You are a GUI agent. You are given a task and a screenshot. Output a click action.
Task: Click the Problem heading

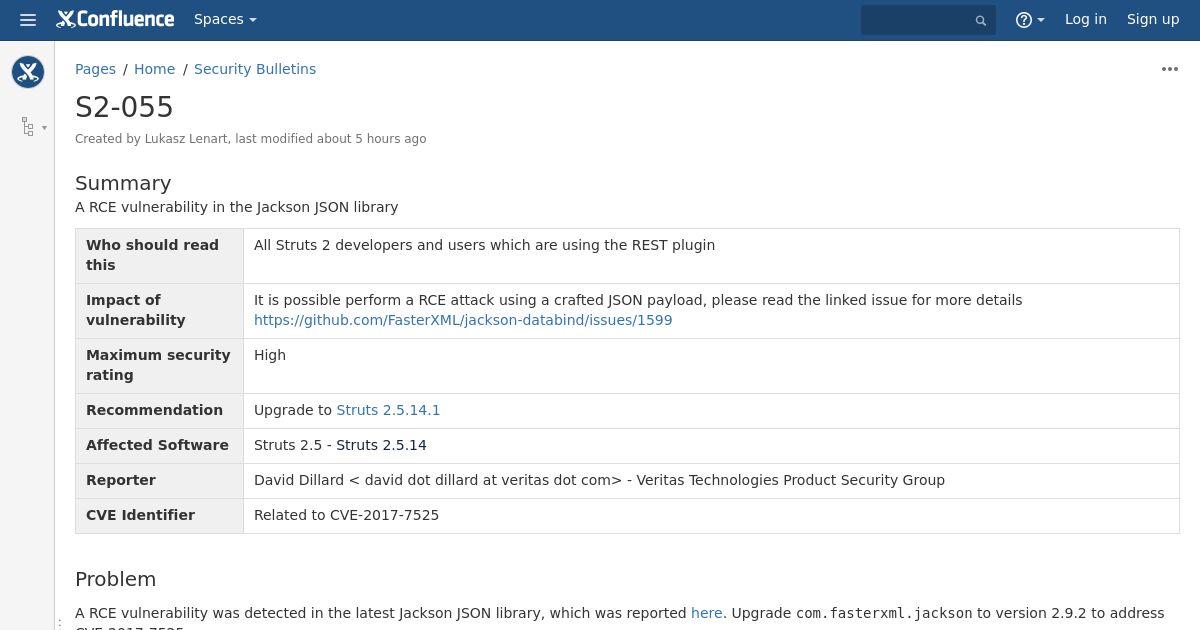click(x=116, y=579)
